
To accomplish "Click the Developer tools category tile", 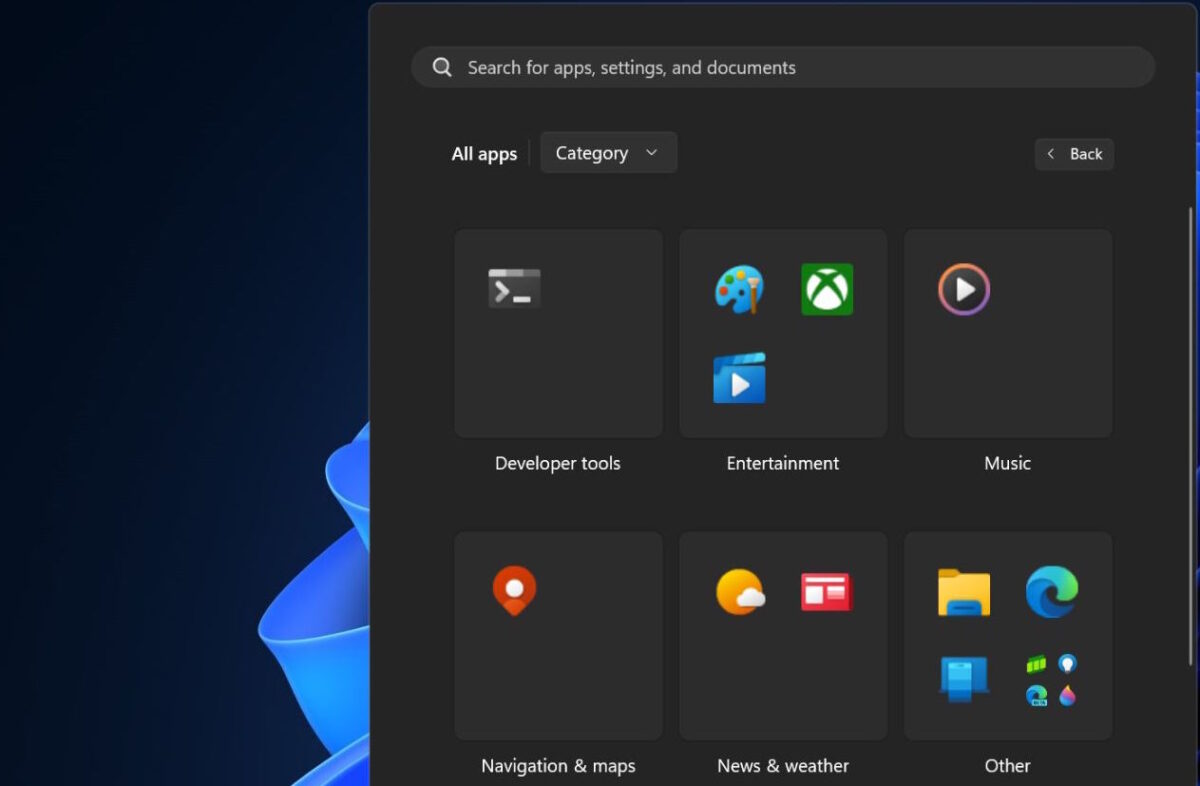I will pyautogui.click(x=558, y=333).
